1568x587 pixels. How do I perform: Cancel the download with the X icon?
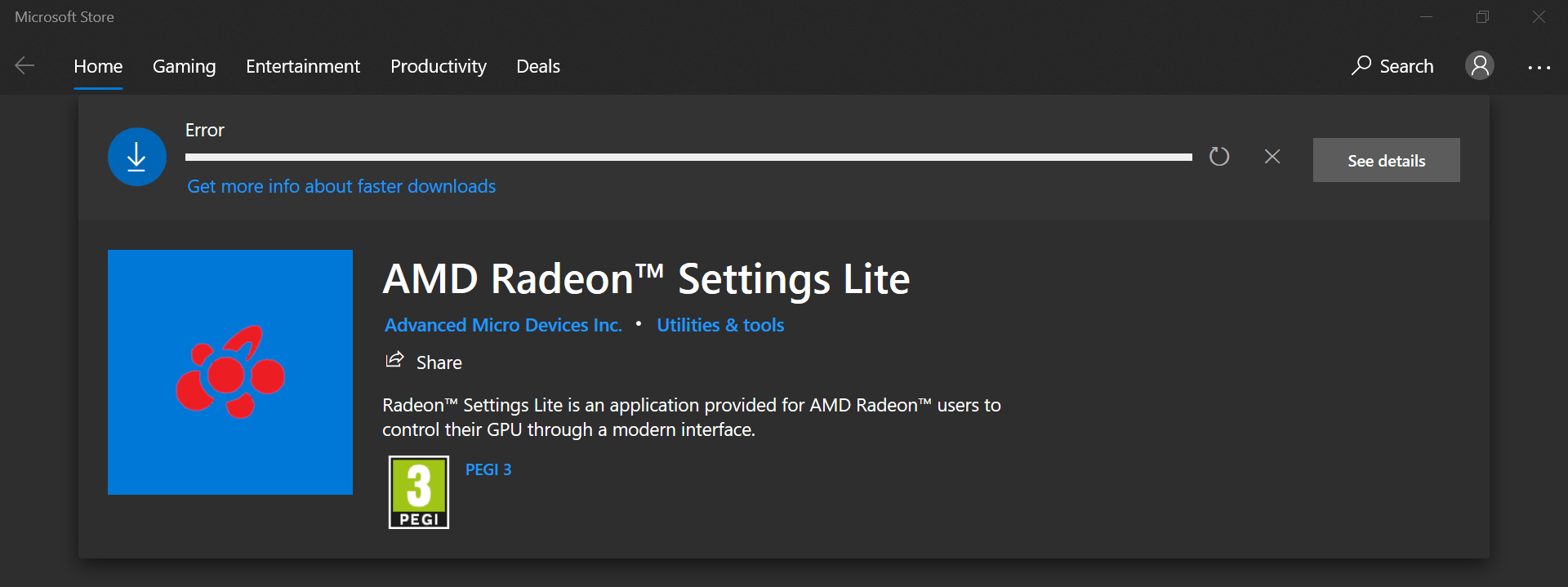1272,156
